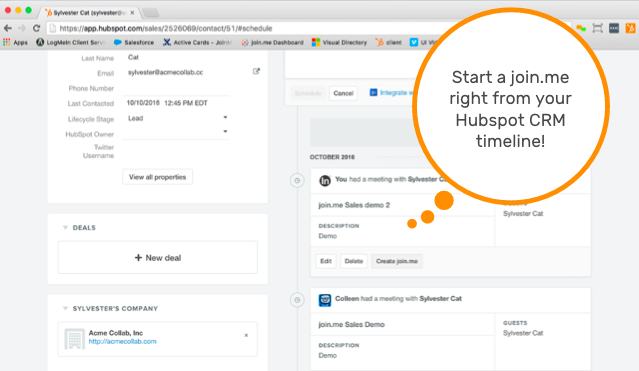The height and width of the screenshot is (371, 639).
Task: Click join.me Sales demo 2 title
Action: 354,205
